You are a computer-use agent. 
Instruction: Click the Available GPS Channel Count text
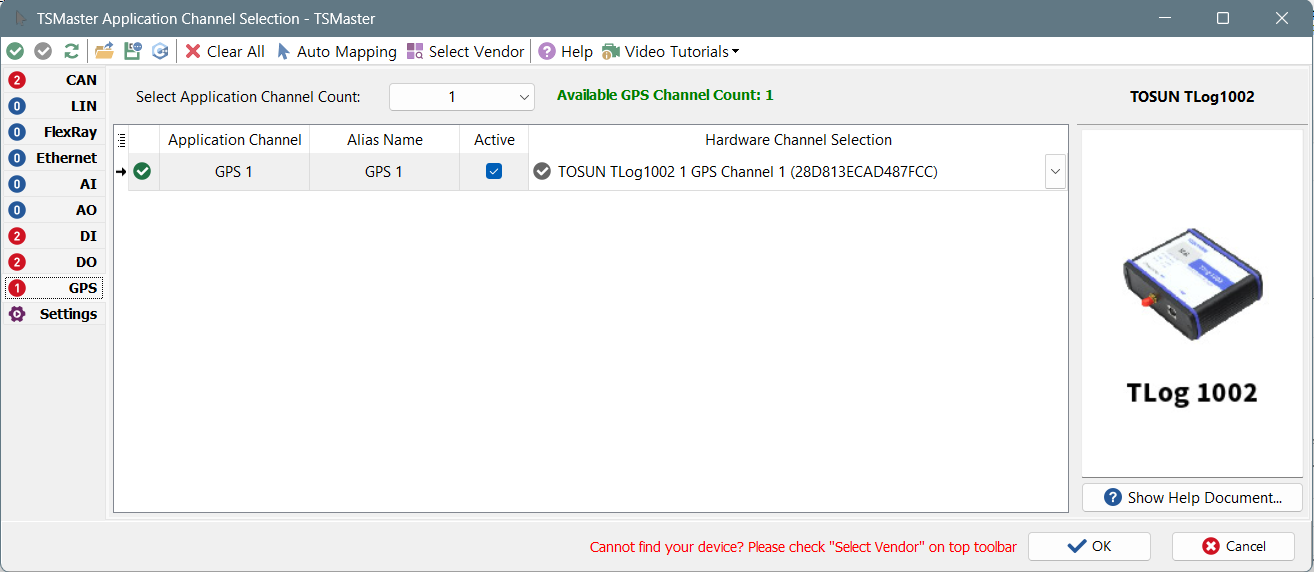(665, 95)
